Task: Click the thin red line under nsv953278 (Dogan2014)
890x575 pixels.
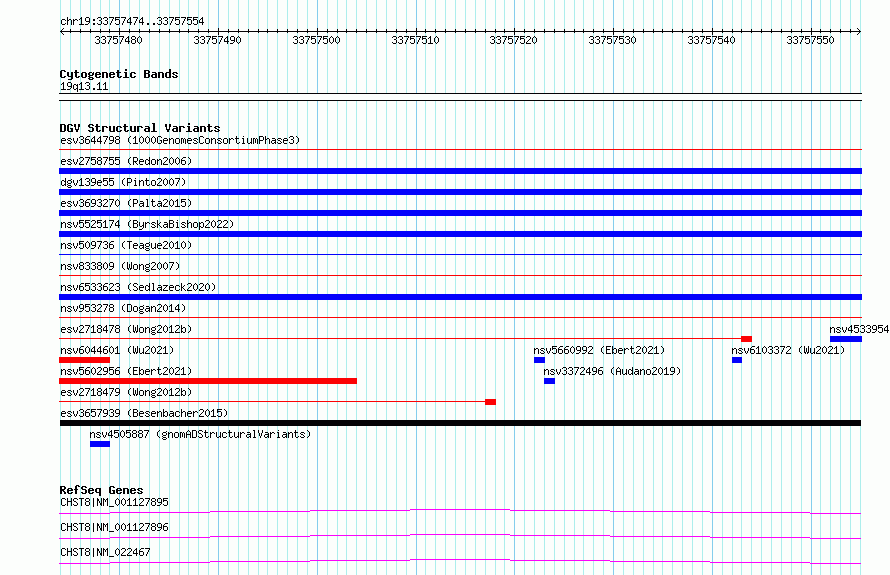Action: tap(460, 318)
